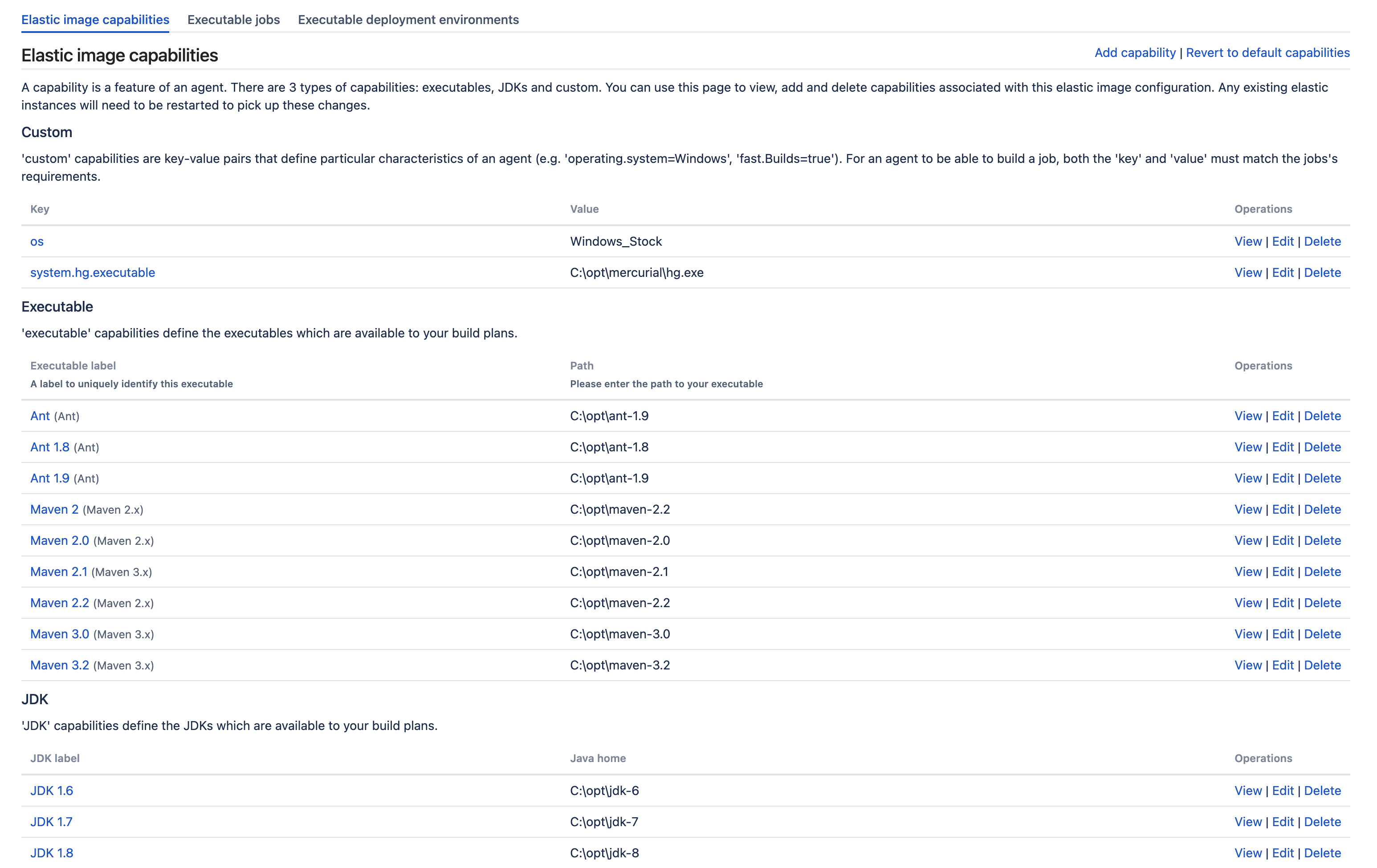Edit the Maven 3.2 executable
1377x868 pixels.
coord(1283,665)
